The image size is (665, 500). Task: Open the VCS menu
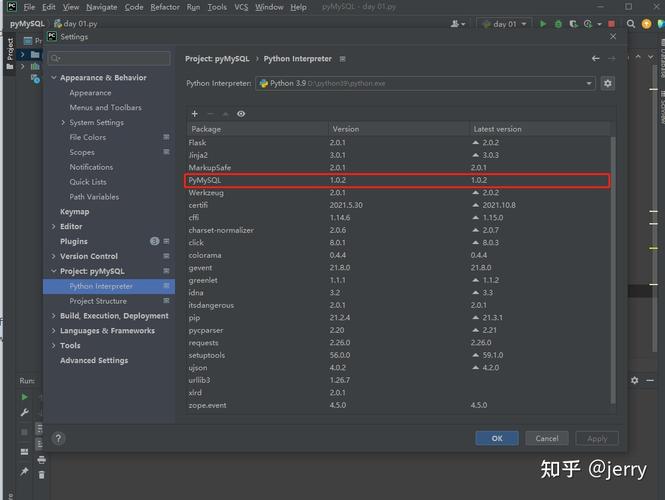pyautogui.click(x=241, y=7)
